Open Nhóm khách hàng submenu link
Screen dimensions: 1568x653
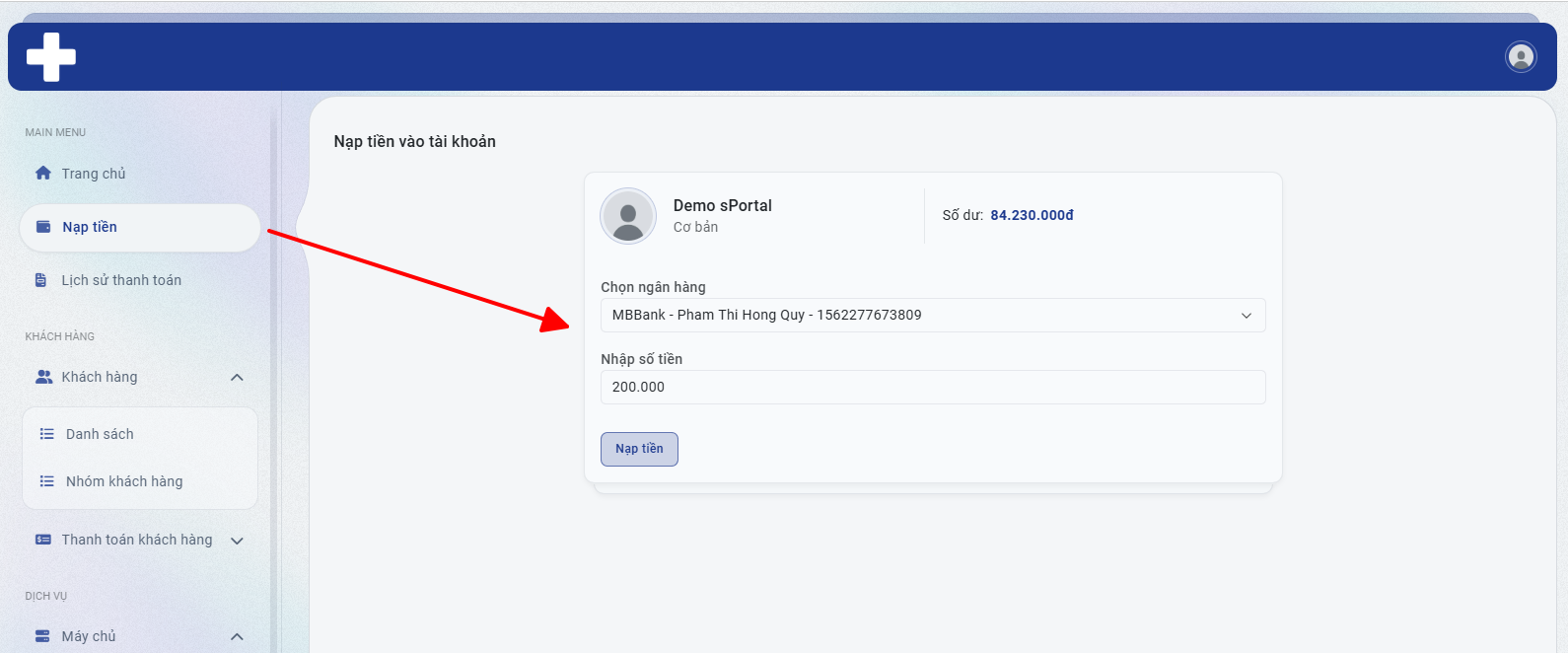tap(124, 481)
